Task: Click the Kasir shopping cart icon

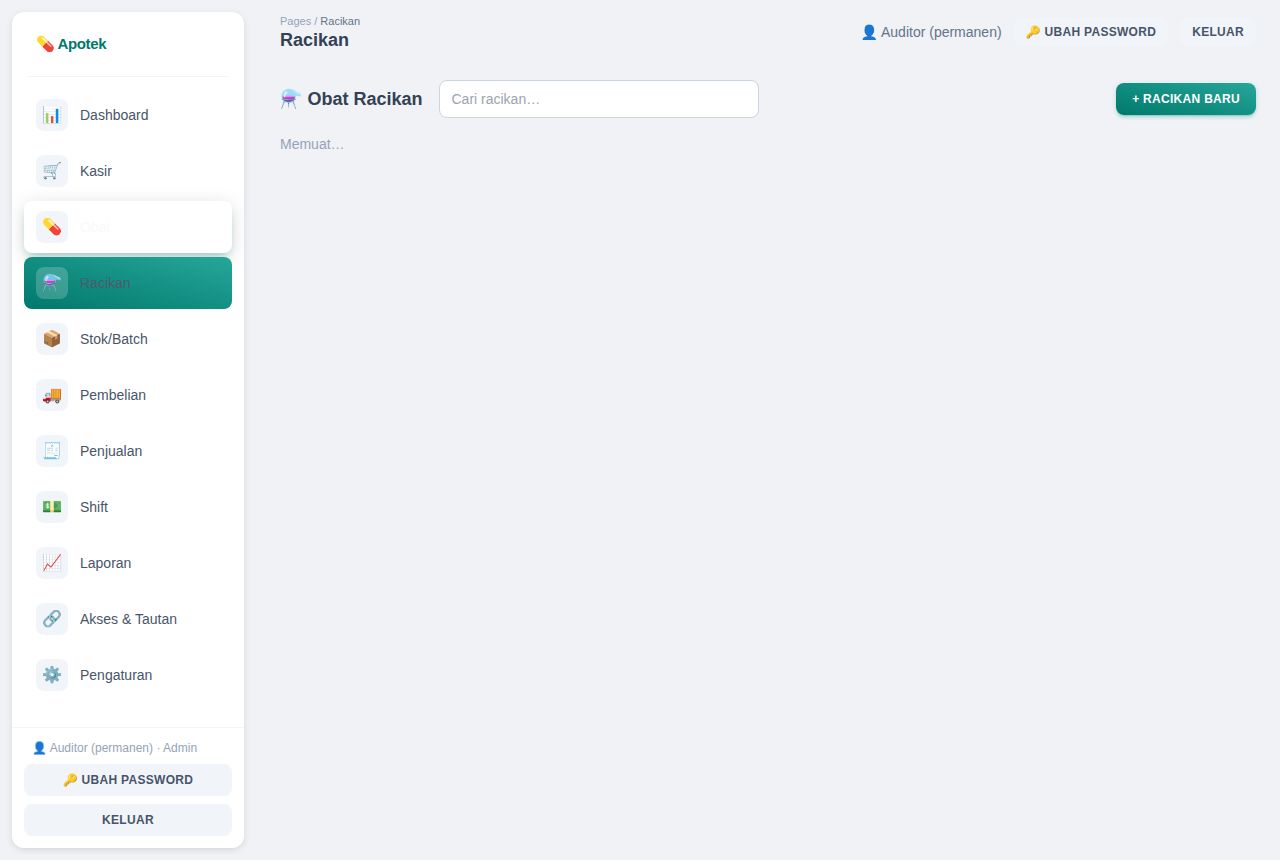Action: click(52, 171)
